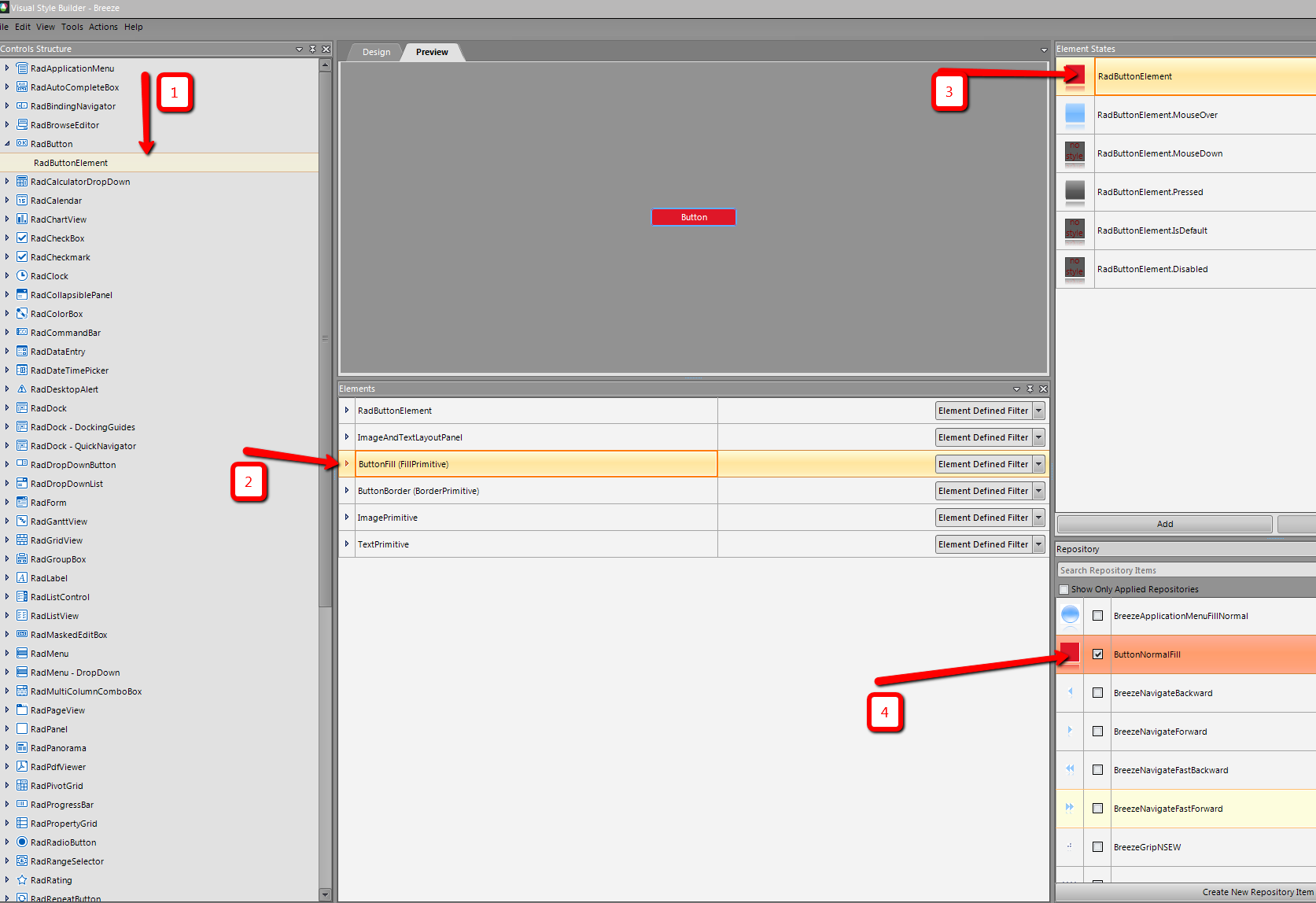This screenshot has width=1316, height=903.
Task: Select the Preview tab
Action: click(x=432, y=52)
